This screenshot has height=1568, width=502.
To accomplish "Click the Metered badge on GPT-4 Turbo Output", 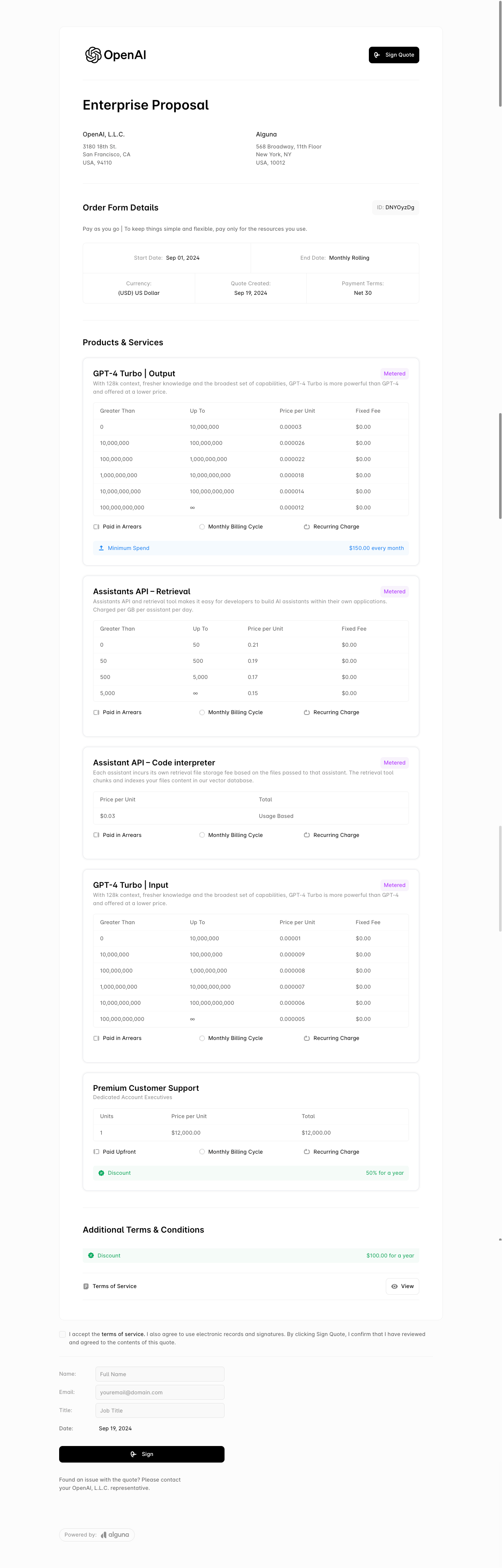I will pos(394,374).
